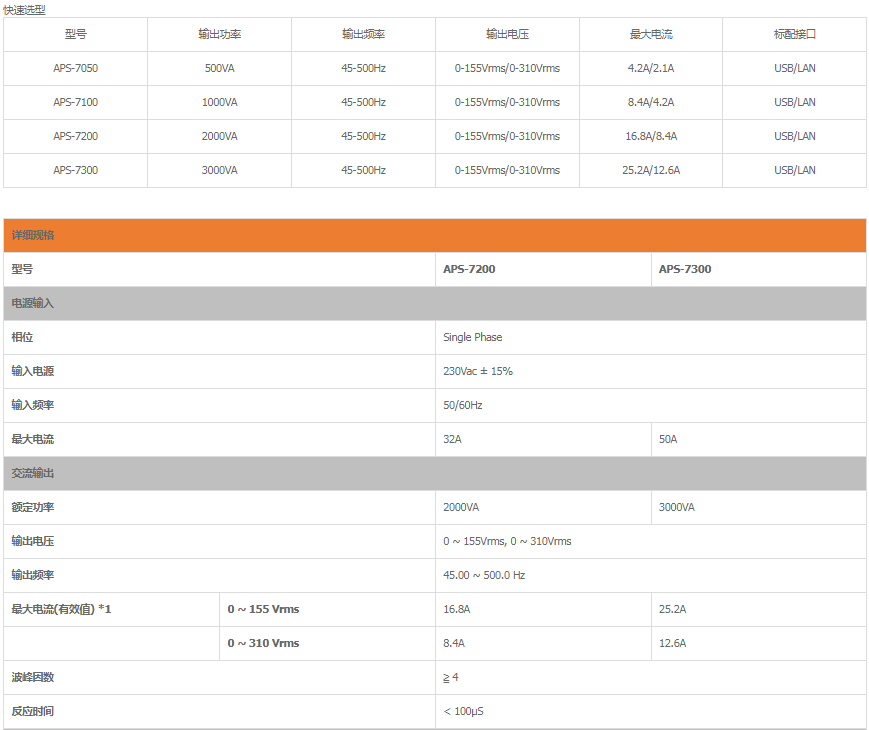Click the 500VA output power value
The height and width of the screenshot is (730, 869).
coord(219,68)
